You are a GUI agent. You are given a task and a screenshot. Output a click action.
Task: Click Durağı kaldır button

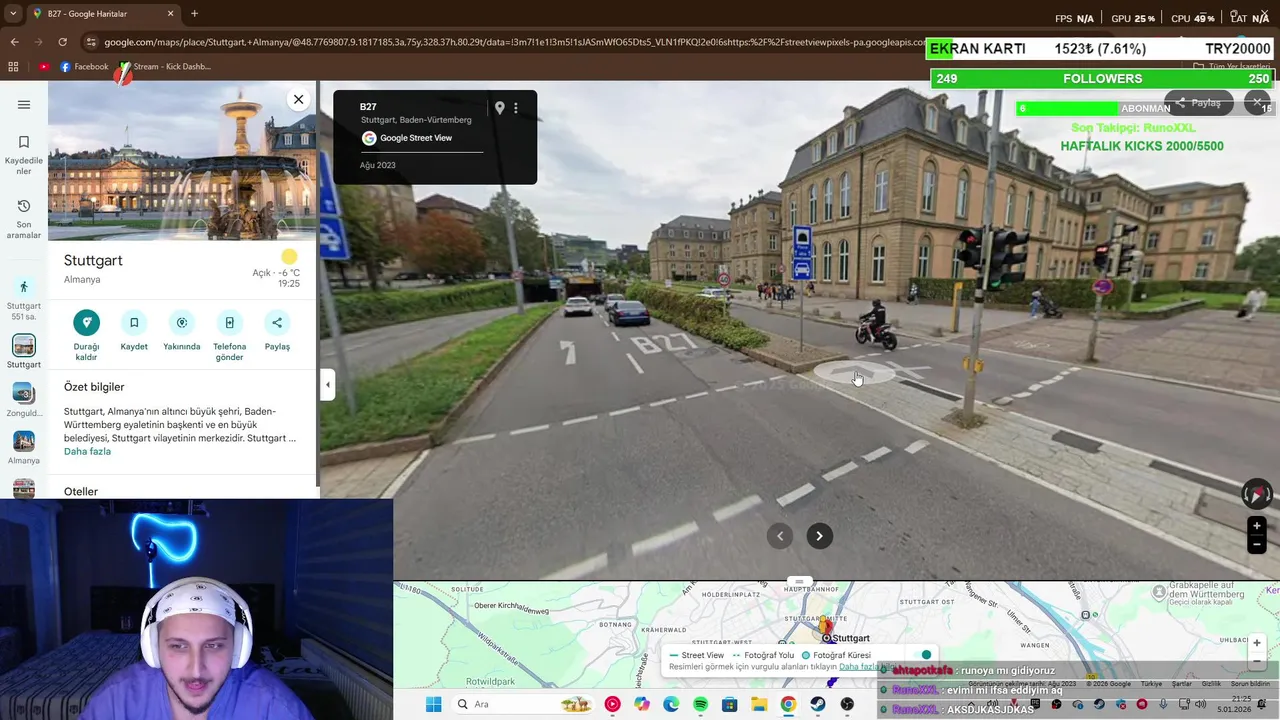pyautogui.click(x=87, y=335)
